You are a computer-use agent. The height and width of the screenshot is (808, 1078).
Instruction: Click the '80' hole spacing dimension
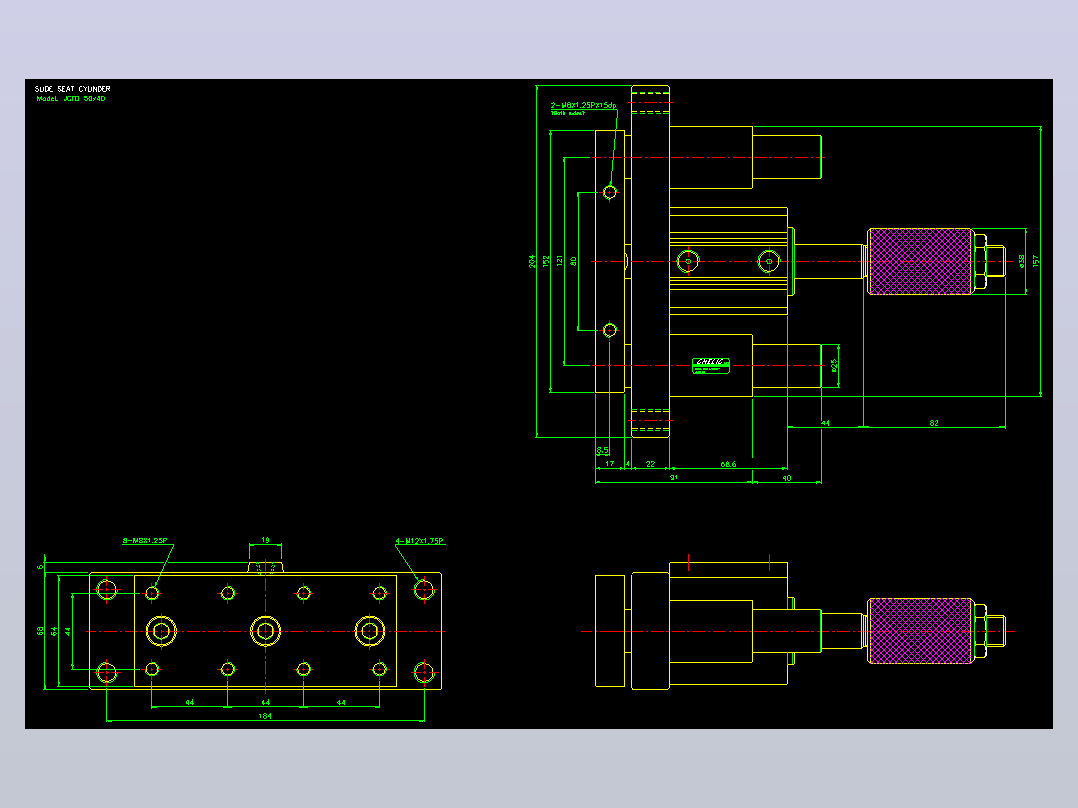point(573,261)
